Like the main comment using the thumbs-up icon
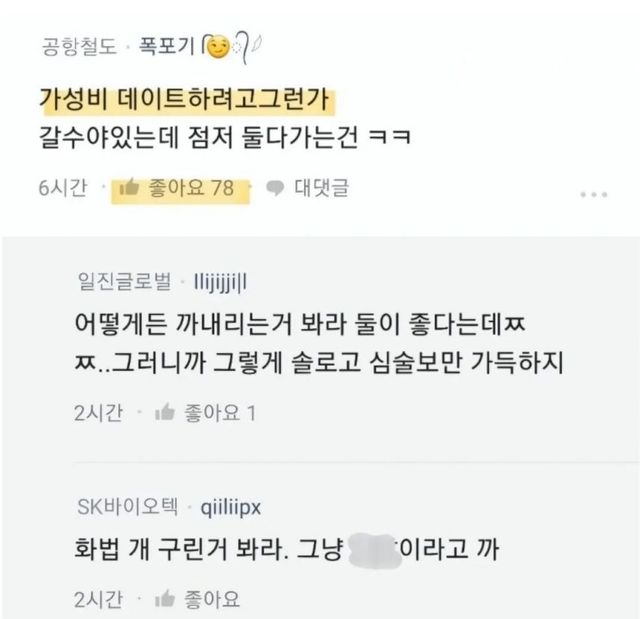640x619 pixels. coord(129,187)
